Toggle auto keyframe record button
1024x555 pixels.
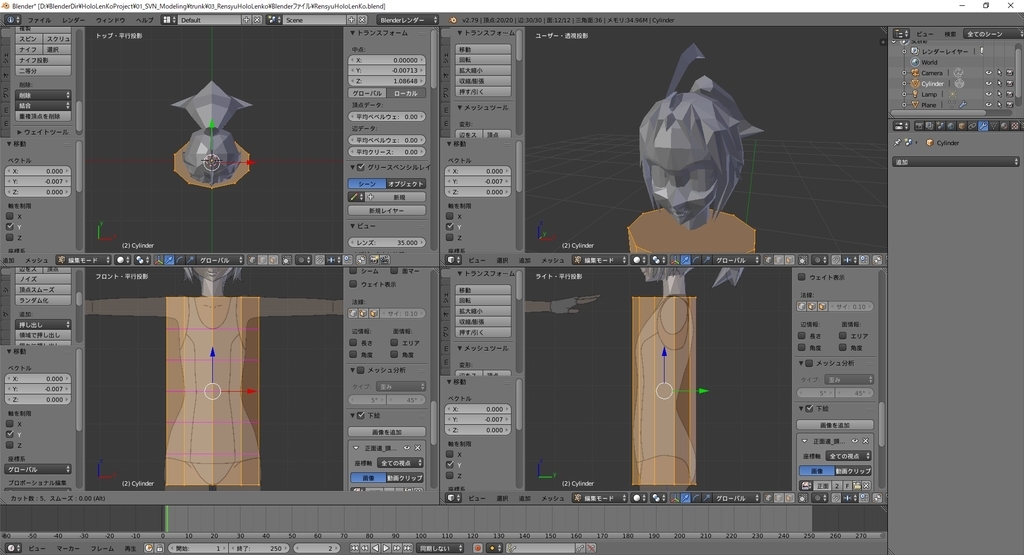pyautogui.click(x=477, y=548)
